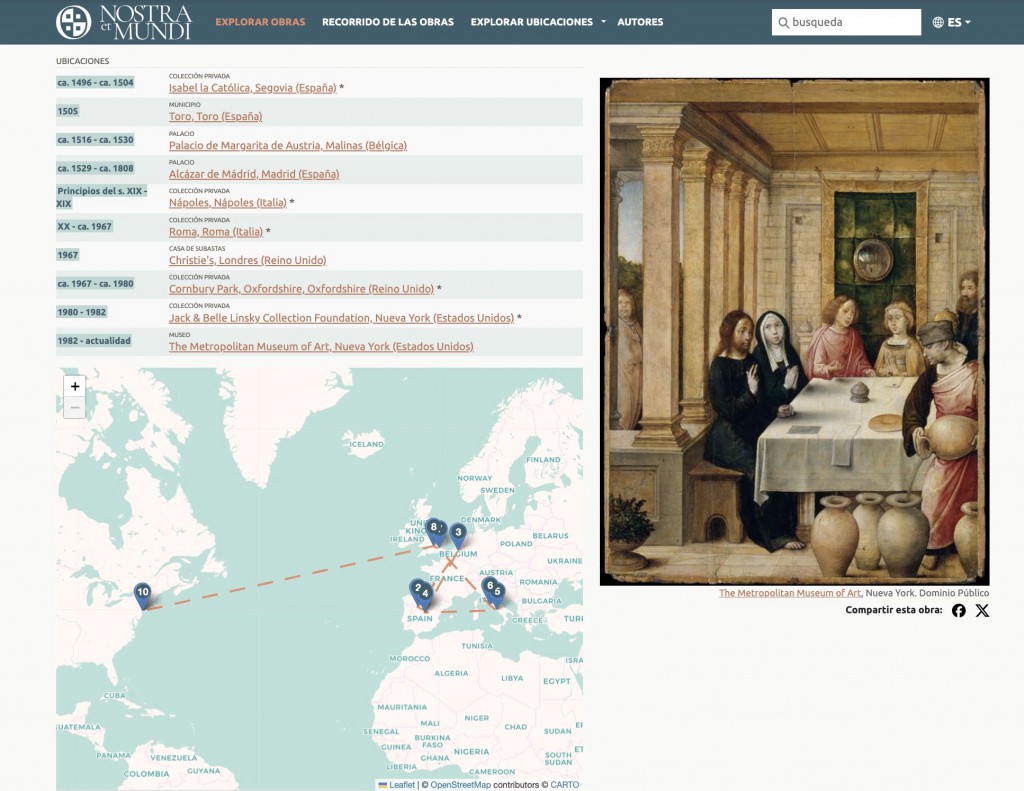Screen dimensions: 1024x791
Task: Click the painting image
Action: (x=795, y=332)
